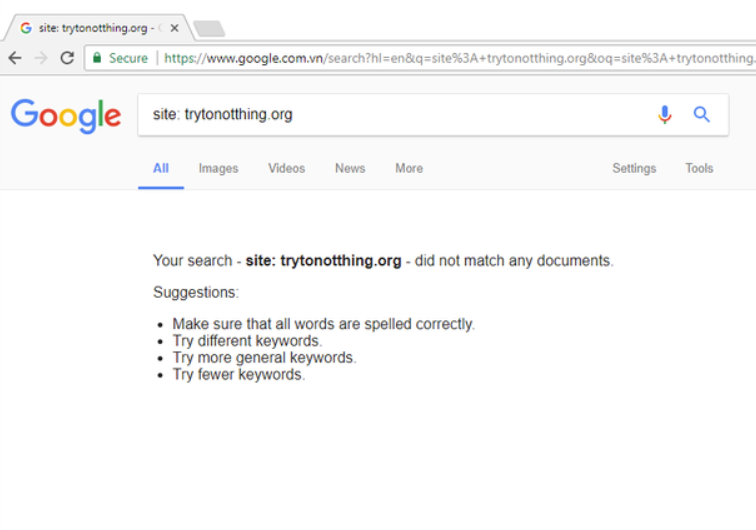The height and width of the screenshot is (530, 756).
Task: Click the green padlock security icon
Action: pos(97,58)
